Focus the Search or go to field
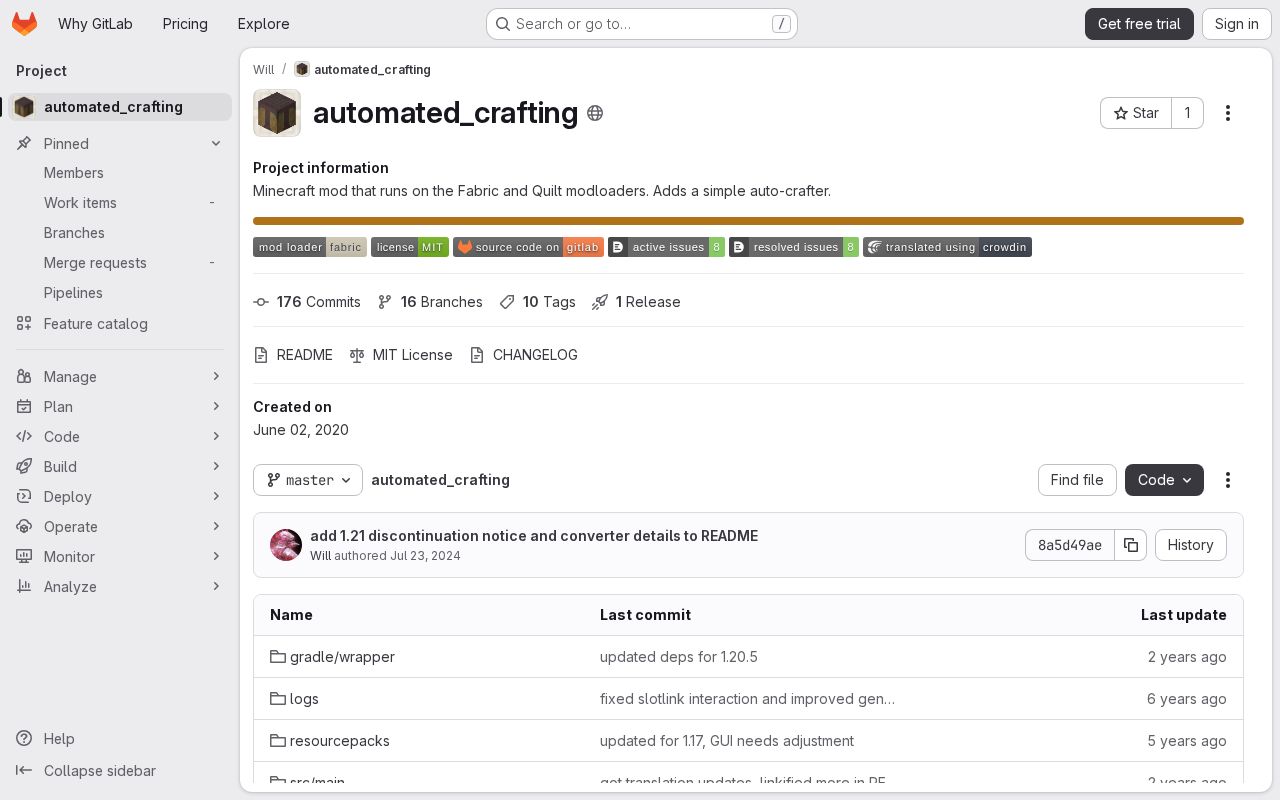This screenshot has height=800, width=1280. (642, 24)
